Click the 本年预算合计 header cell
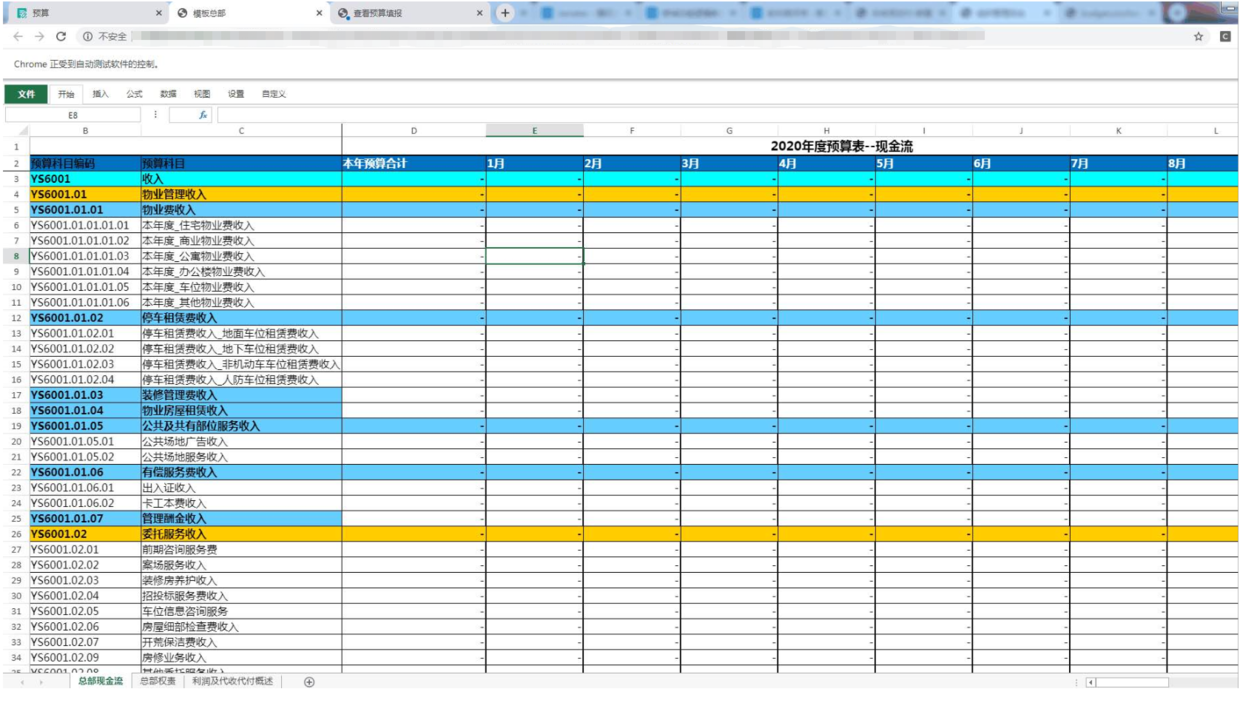1240x703 pixels. pyautogui.click(x=414, y=163)
